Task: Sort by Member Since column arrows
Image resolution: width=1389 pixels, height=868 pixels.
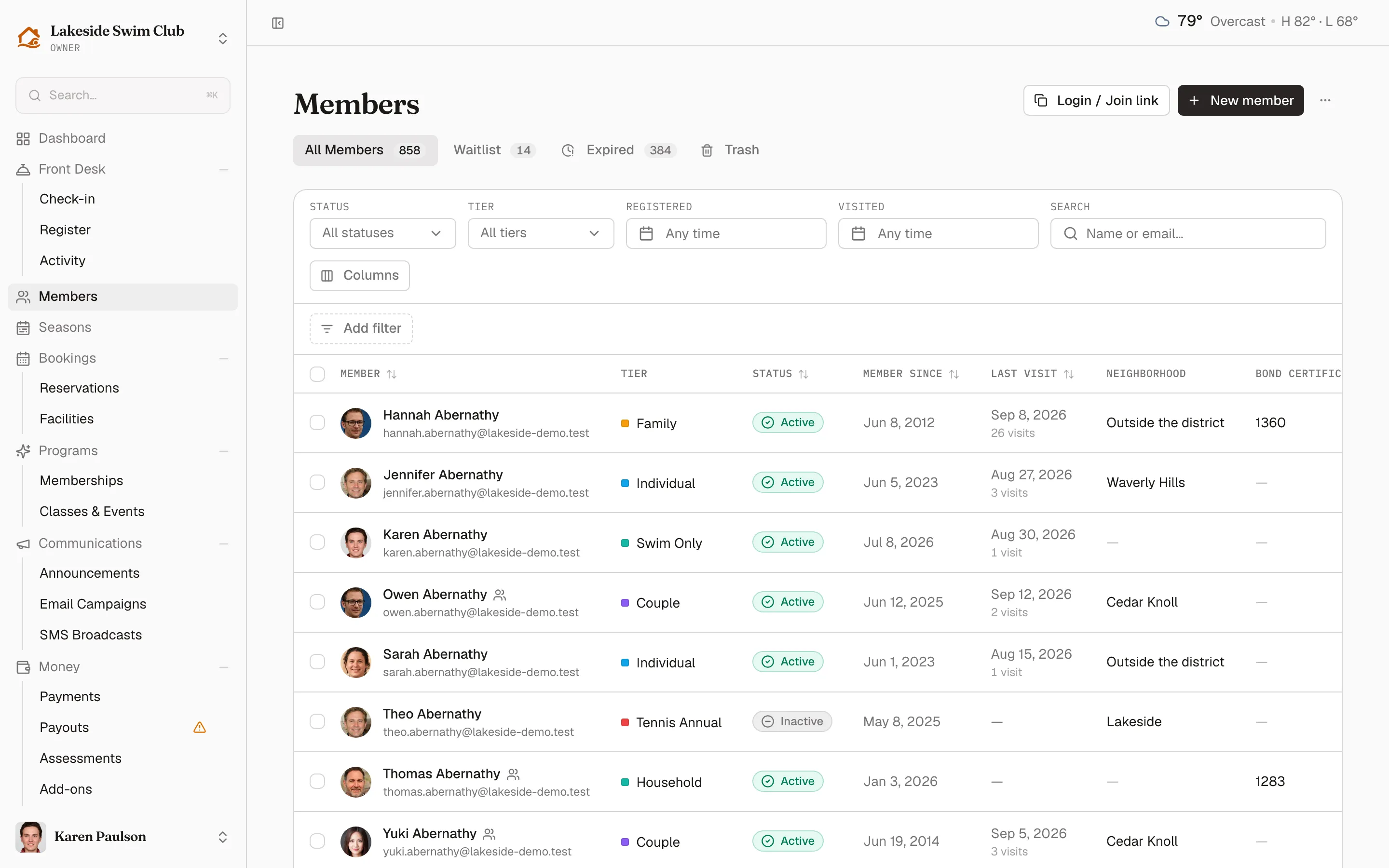Action: tap(954, 374)
